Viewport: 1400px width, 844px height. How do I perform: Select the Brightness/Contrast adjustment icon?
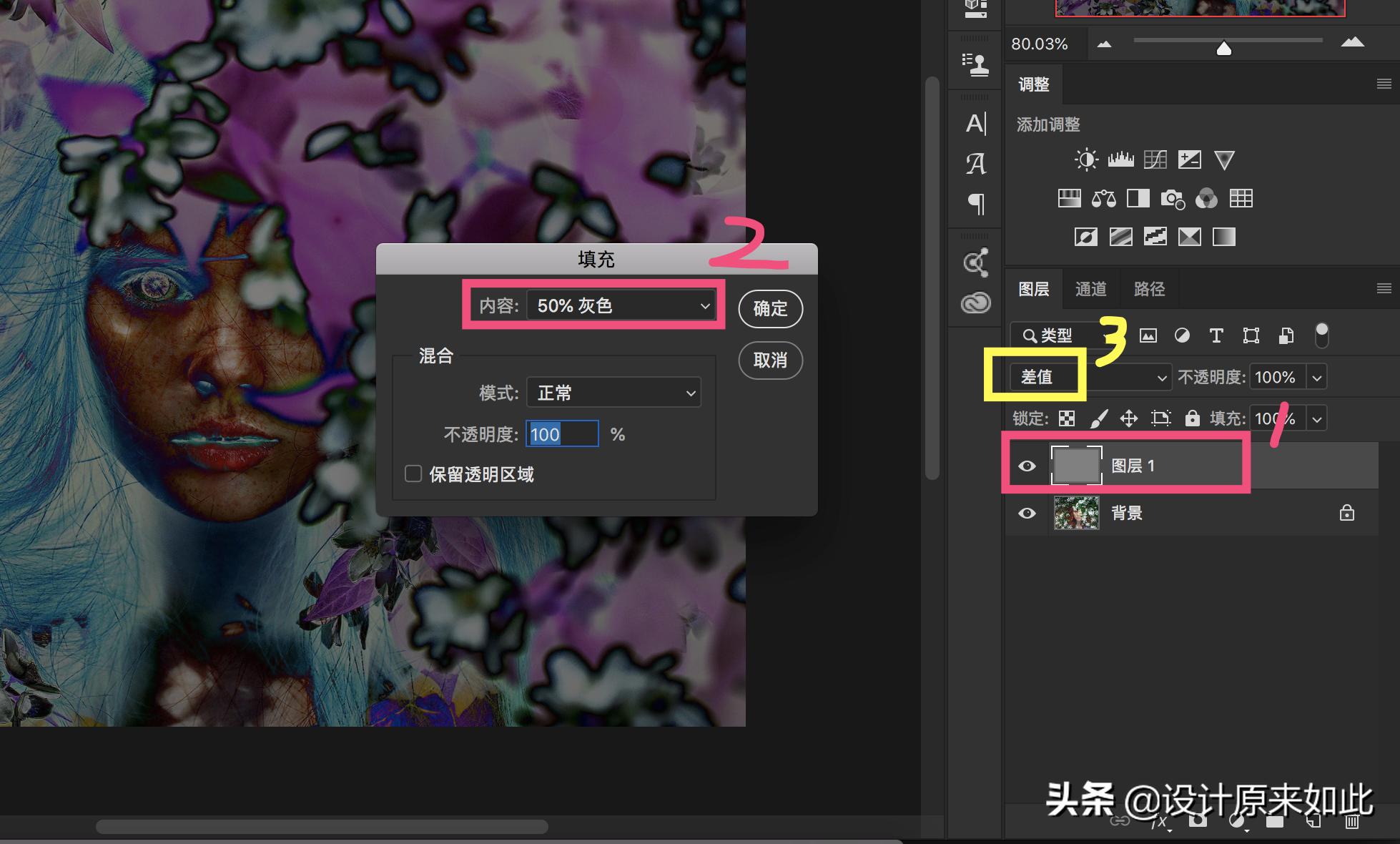click(1085, 159)
